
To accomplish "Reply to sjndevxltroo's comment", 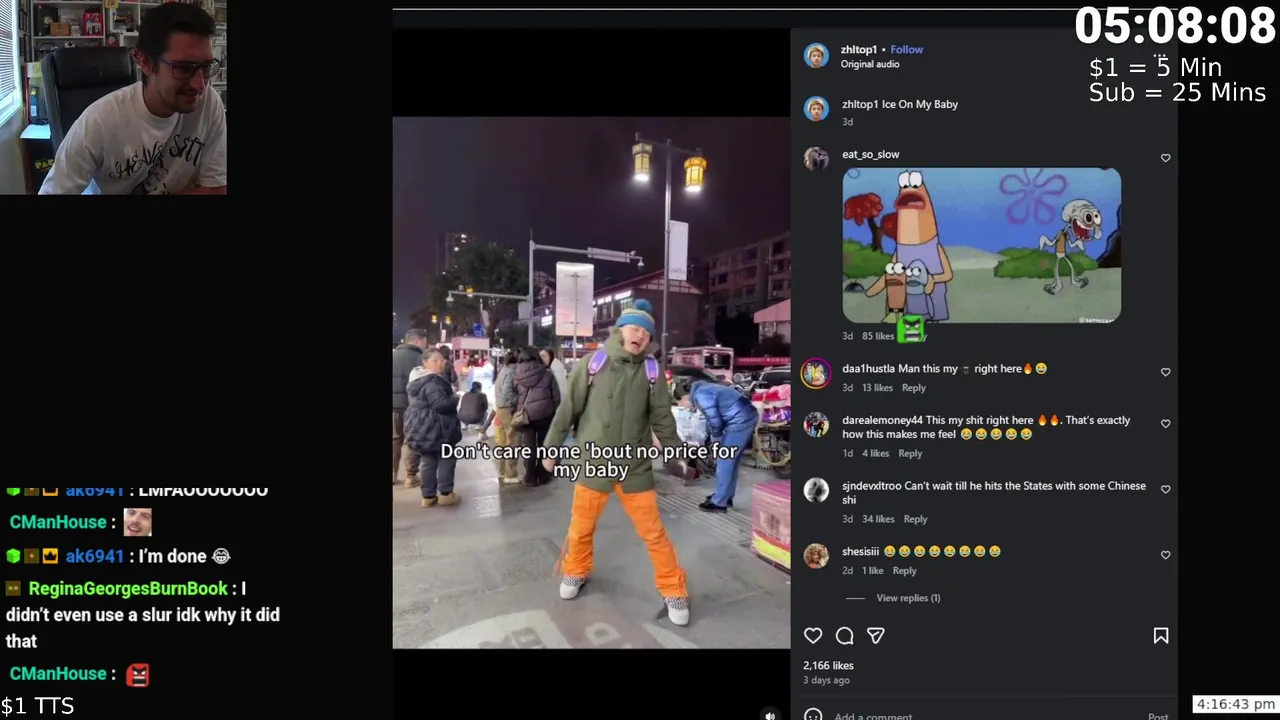I will 915,519.
